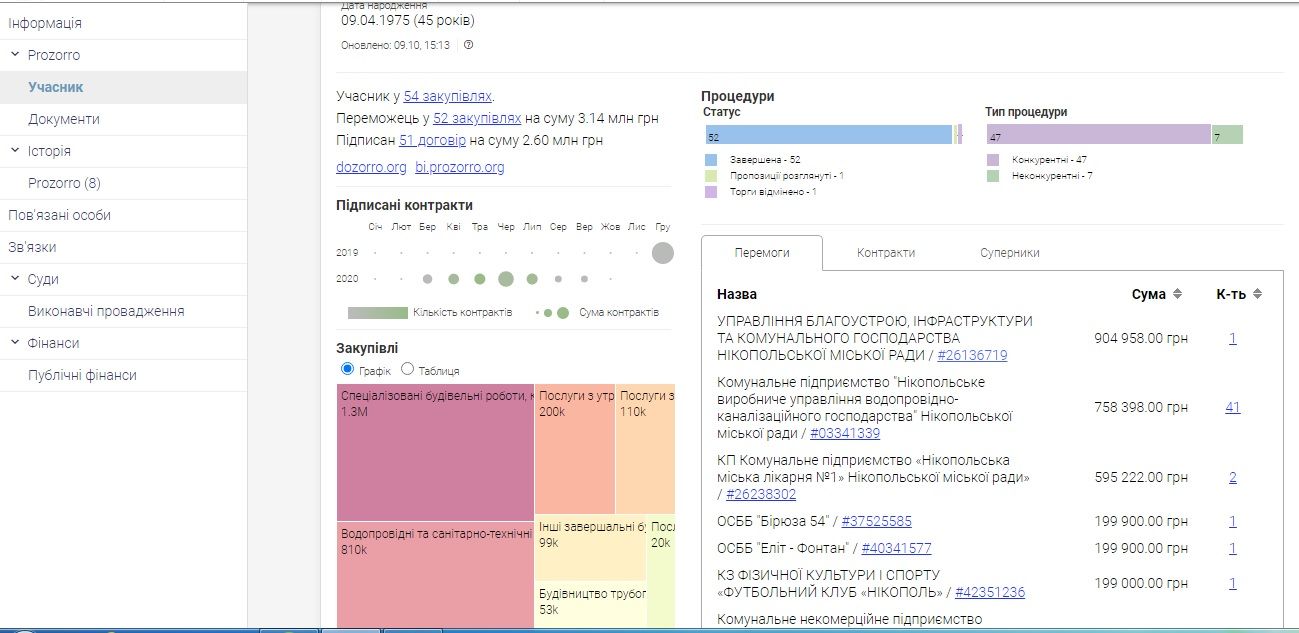Screen dimensions: 1299x633
Task: Open the Документи sidebar item
Action: click(64, 119)
